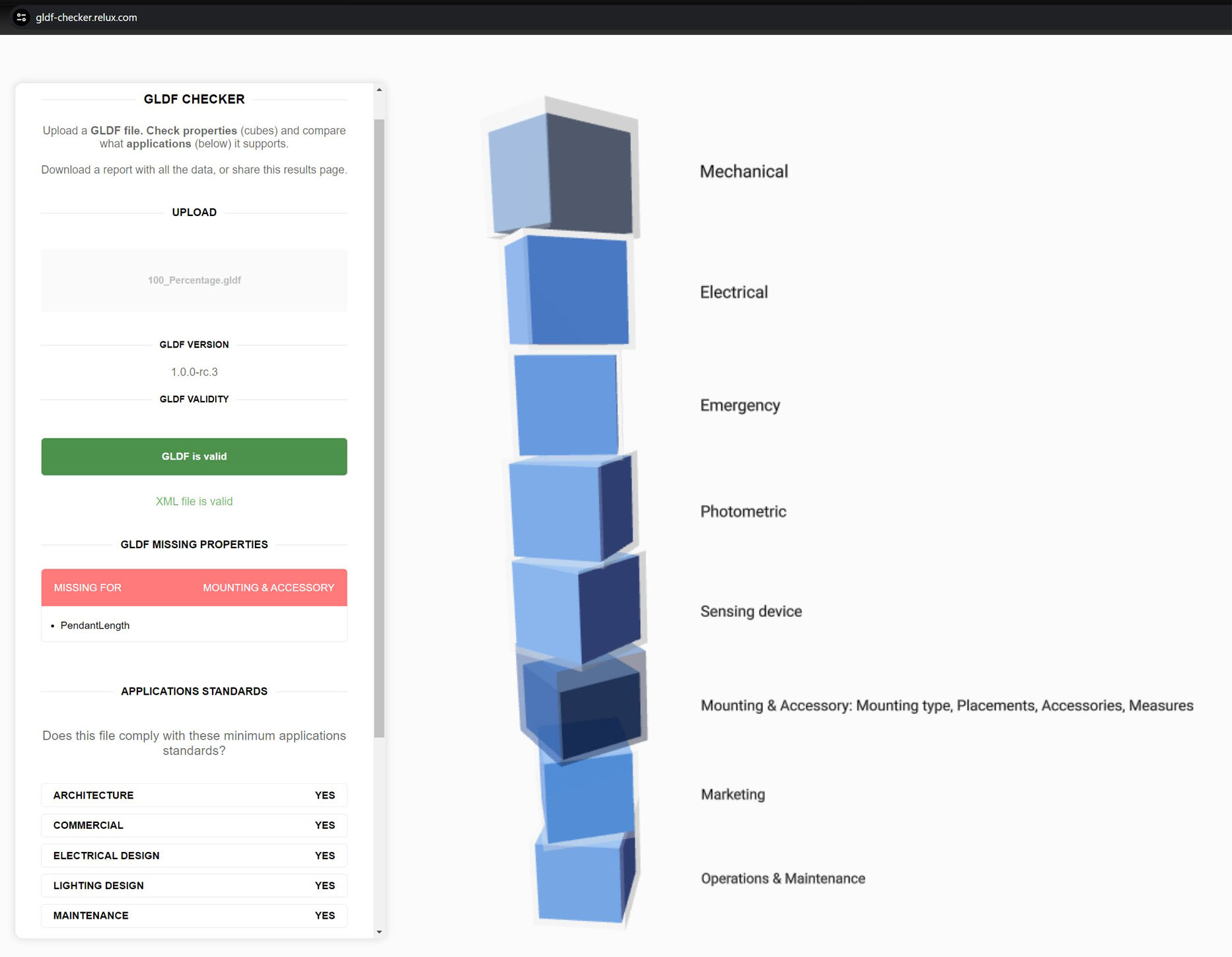Toggle the COMMERCIAL standard row
Image resolution: width=1232 pixels, height=957 pixels.
(x=194, y=825)
